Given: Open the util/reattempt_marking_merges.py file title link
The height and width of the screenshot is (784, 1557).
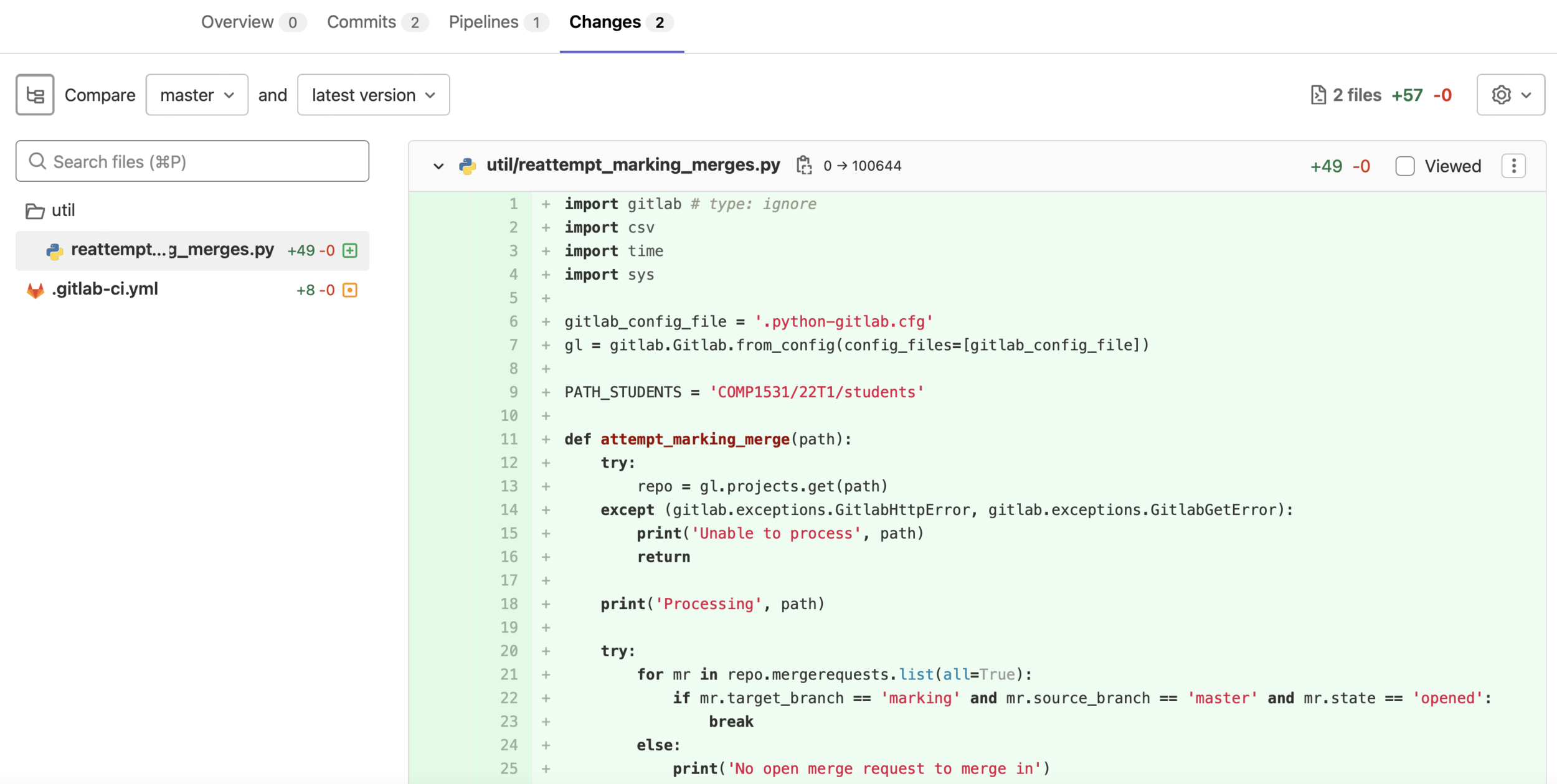Looking at the screenshot, I should click(x=633, y=165).
